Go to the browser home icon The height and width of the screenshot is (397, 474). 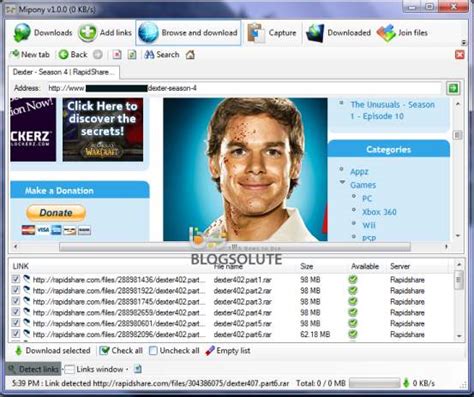point(190,55)
